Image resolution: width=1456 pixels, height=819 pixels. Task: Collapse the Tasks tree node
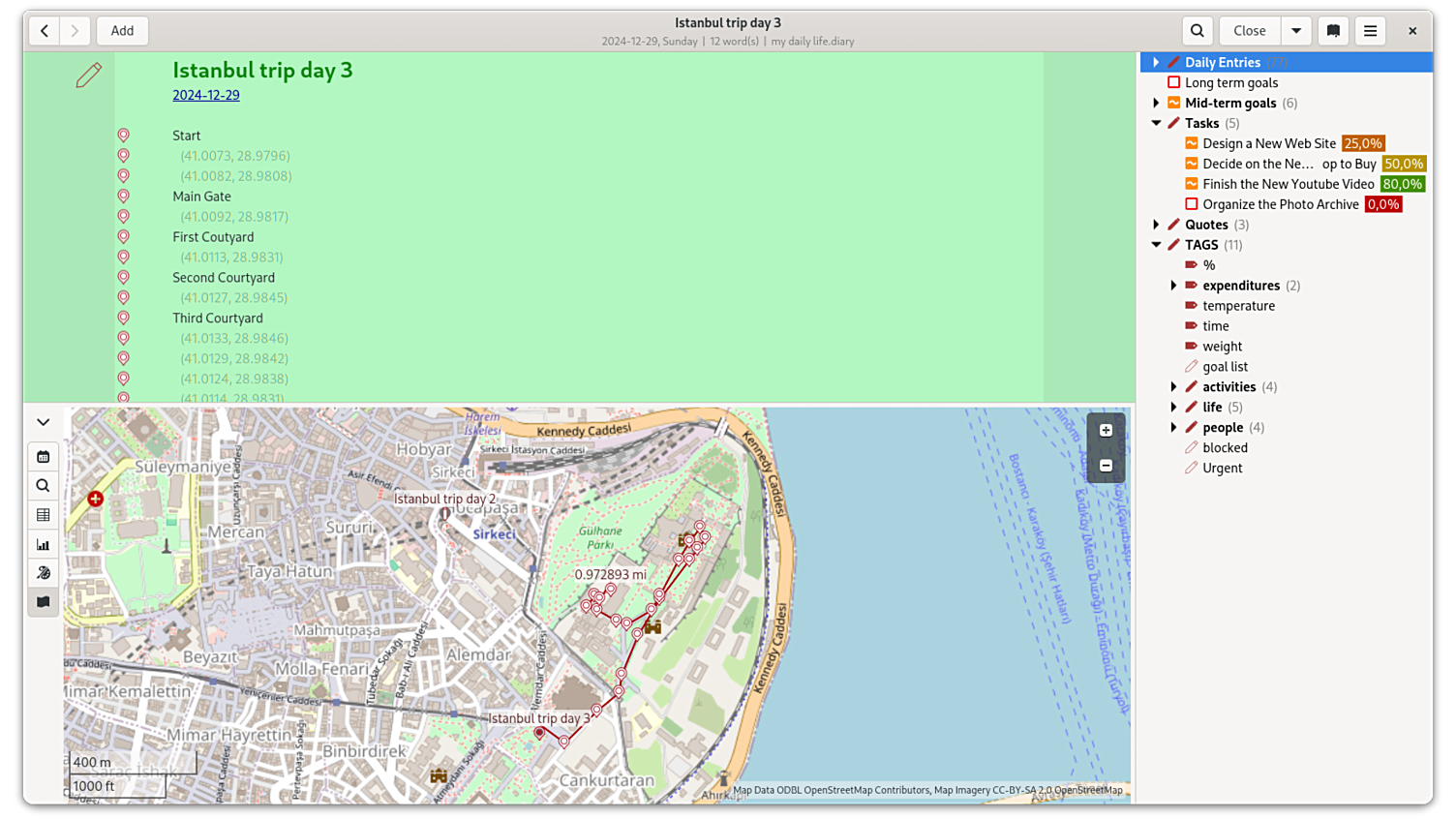click(x=1156, y=123)
